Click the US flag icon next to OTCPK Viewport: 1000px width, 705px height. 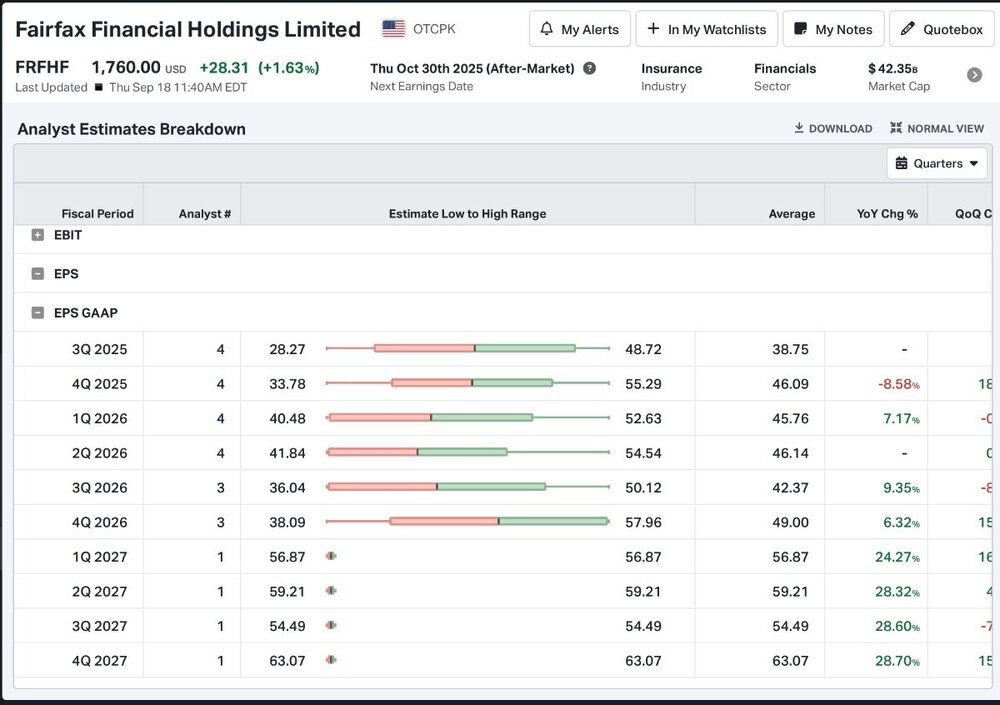[x=393, y=29]
